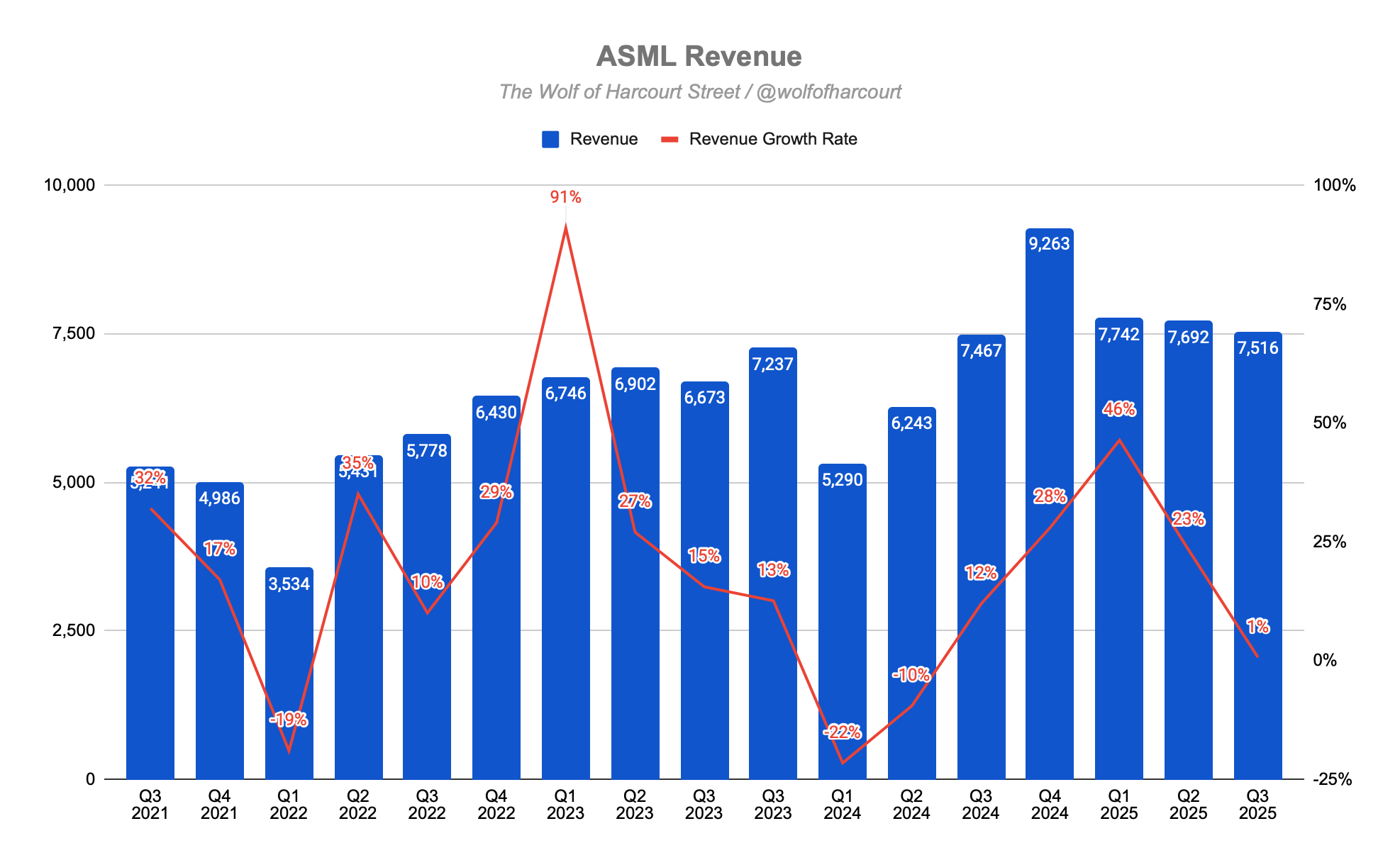Click the Q1 2025 bar labeled 7,742
This screenshot has height=865, width=1400.
1118,603
